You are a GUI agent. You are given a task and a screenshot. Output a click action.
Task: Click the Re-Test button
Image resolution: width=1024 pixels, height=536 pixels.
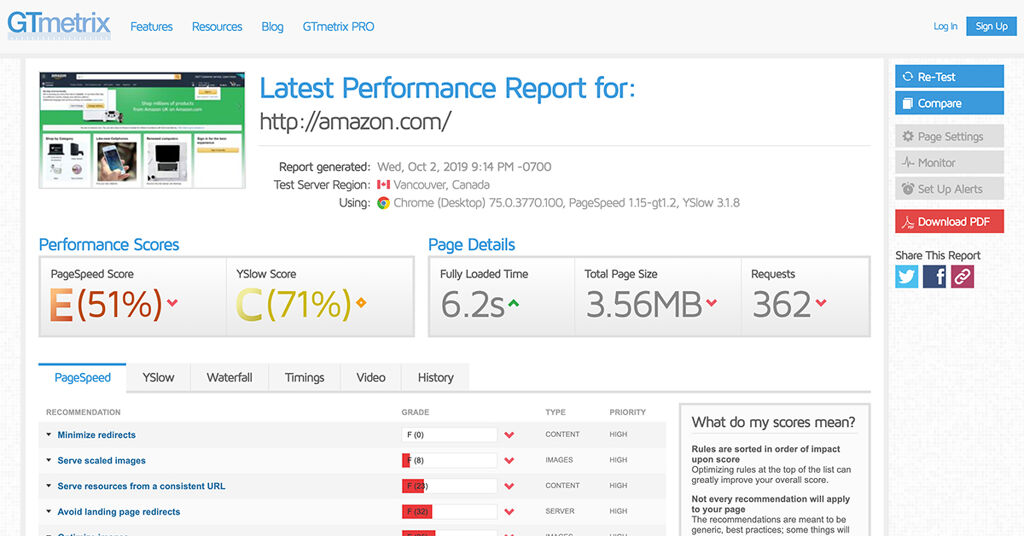tap(949, 76)
